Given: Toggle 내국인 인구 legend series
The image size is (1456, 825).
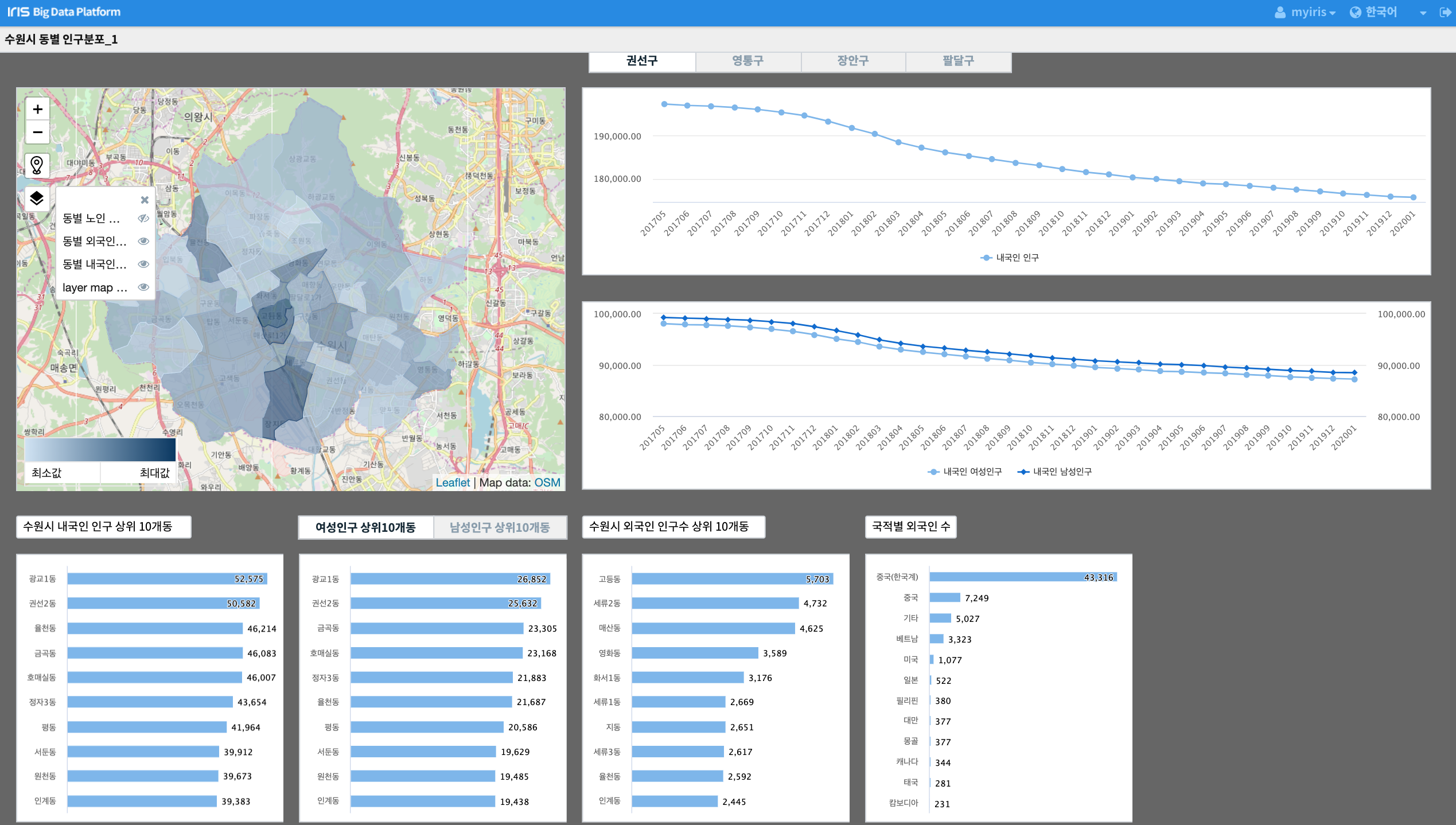Looking at the screenshot, I should click(x=1010, y=258).
